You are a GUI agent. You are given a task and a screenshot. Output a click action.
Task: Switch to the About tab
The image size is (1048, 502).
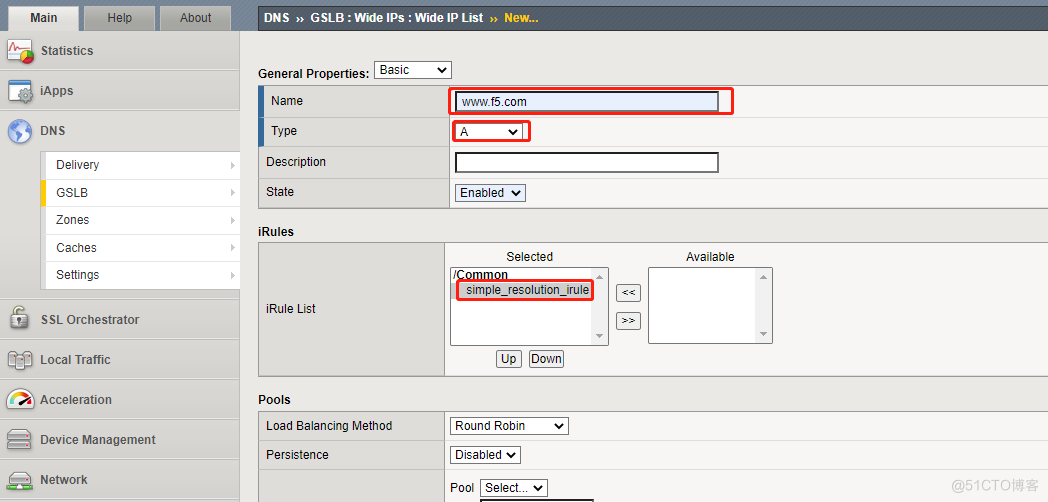[x=195, y=17]
